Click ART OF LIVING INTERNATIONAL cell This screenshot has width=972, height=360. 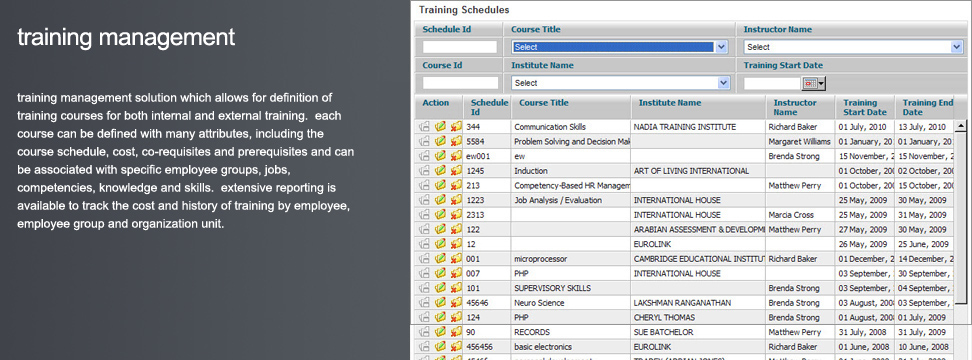coord(698,170)
